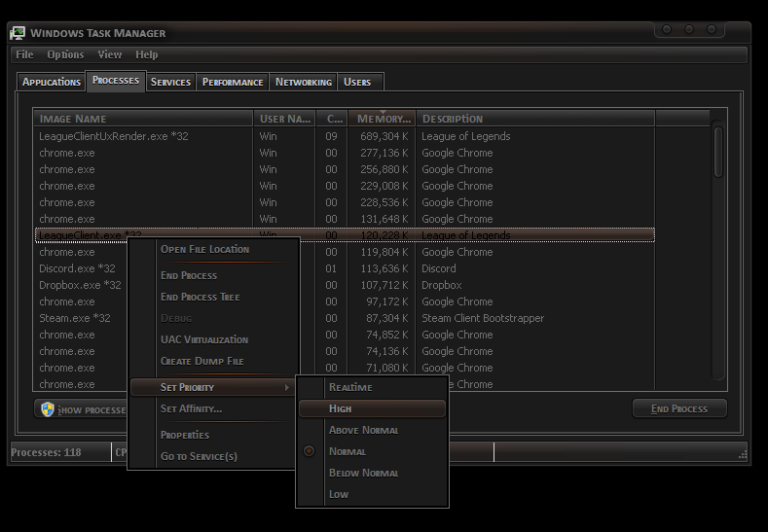768x532 pixels.
Task: Click the End Process button
Action: tap(679, 409)
